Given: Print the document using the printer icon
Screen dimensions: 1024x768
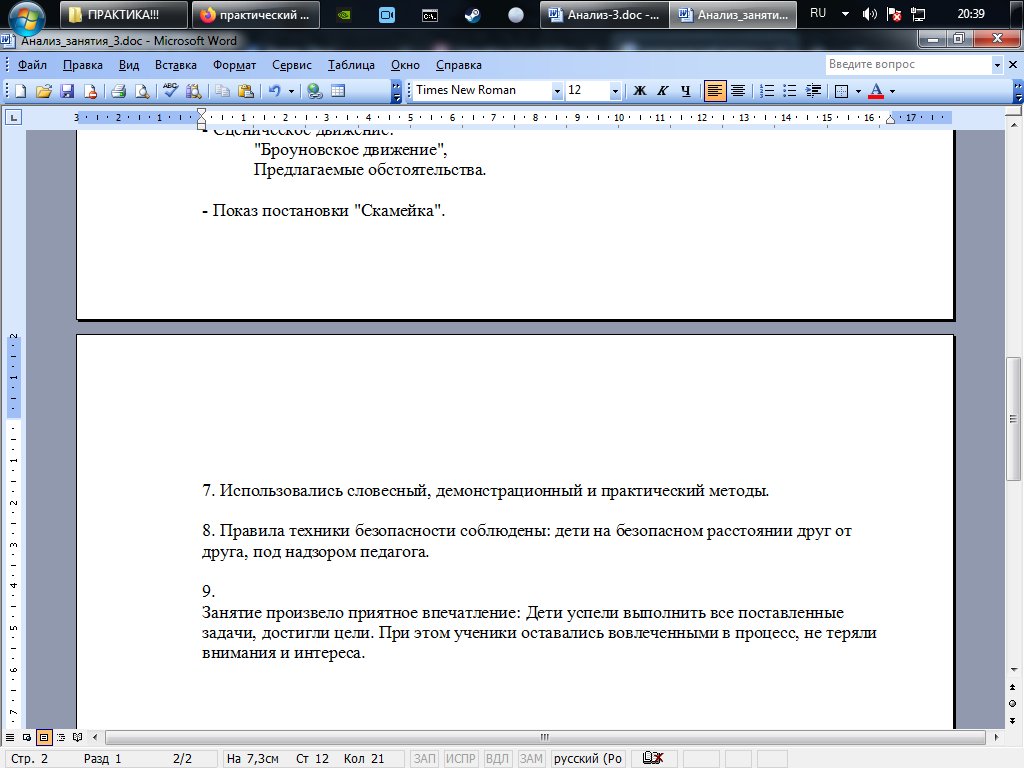Looking at the screenshot, I should coord(118,91).
